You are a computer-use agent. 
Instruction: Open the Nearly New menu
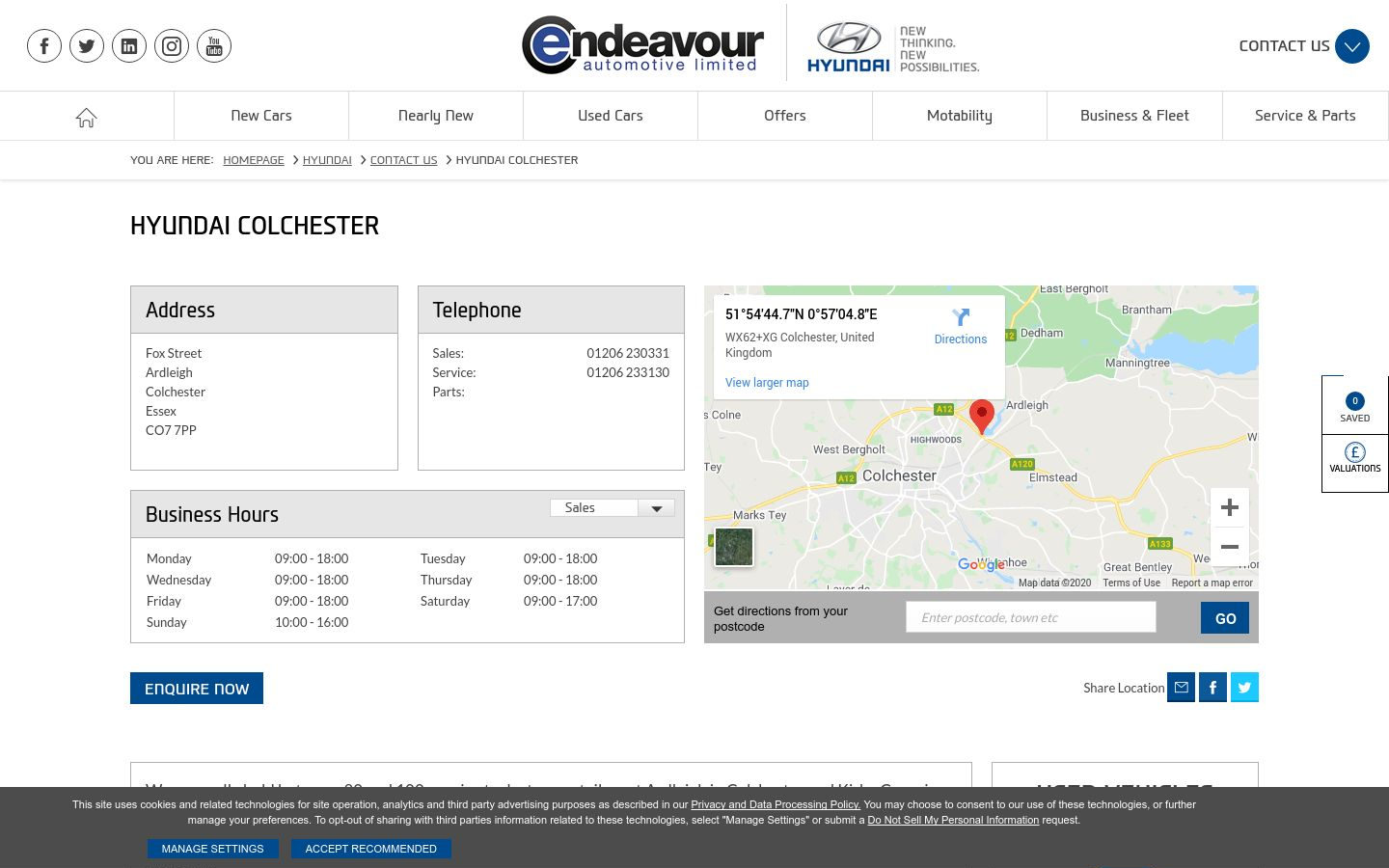(x=436, y=116)
